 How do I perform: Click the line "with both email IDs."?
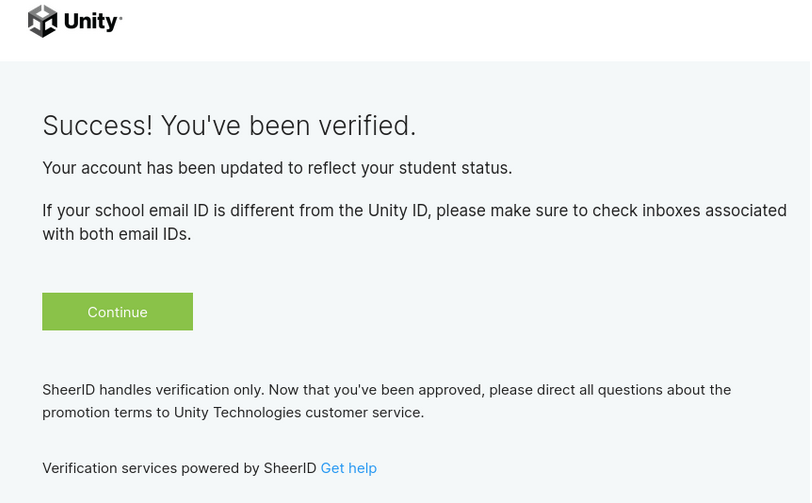pyautogui.click(x=117, y=234)
